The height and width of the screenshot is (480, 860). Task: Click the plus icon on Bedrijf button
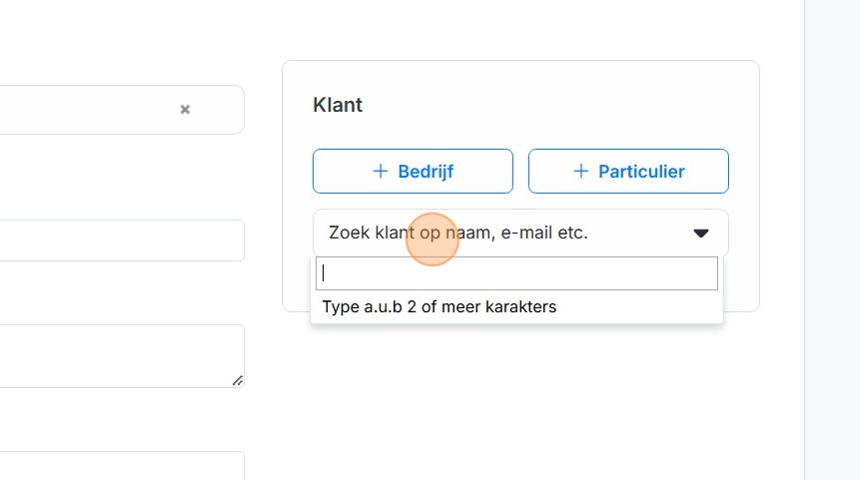point(380,171)
